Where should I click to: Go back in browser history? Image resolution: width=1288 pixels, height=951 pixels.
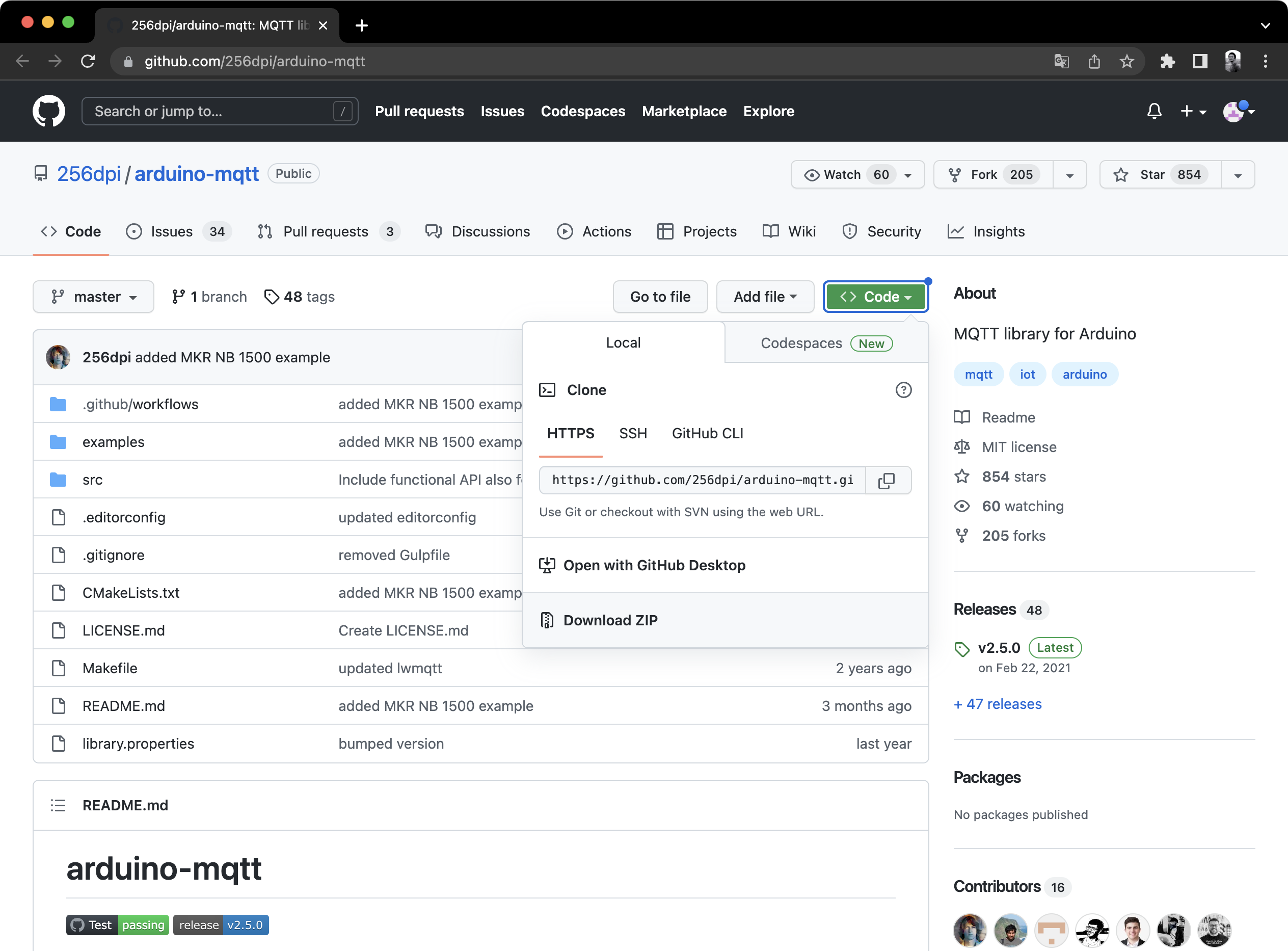(22, 61)
